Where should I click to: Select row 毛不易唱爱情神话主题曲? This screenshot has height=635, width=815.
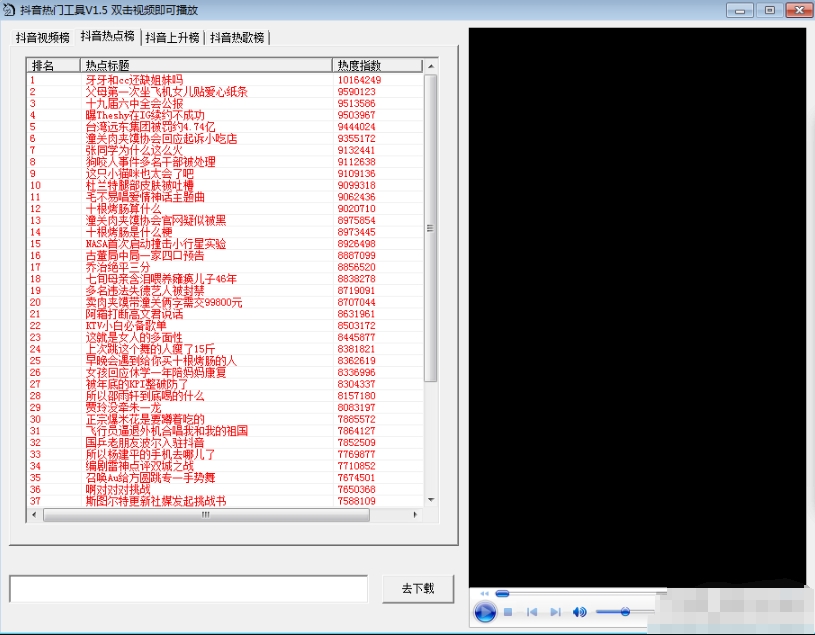[x=225, y=197]
